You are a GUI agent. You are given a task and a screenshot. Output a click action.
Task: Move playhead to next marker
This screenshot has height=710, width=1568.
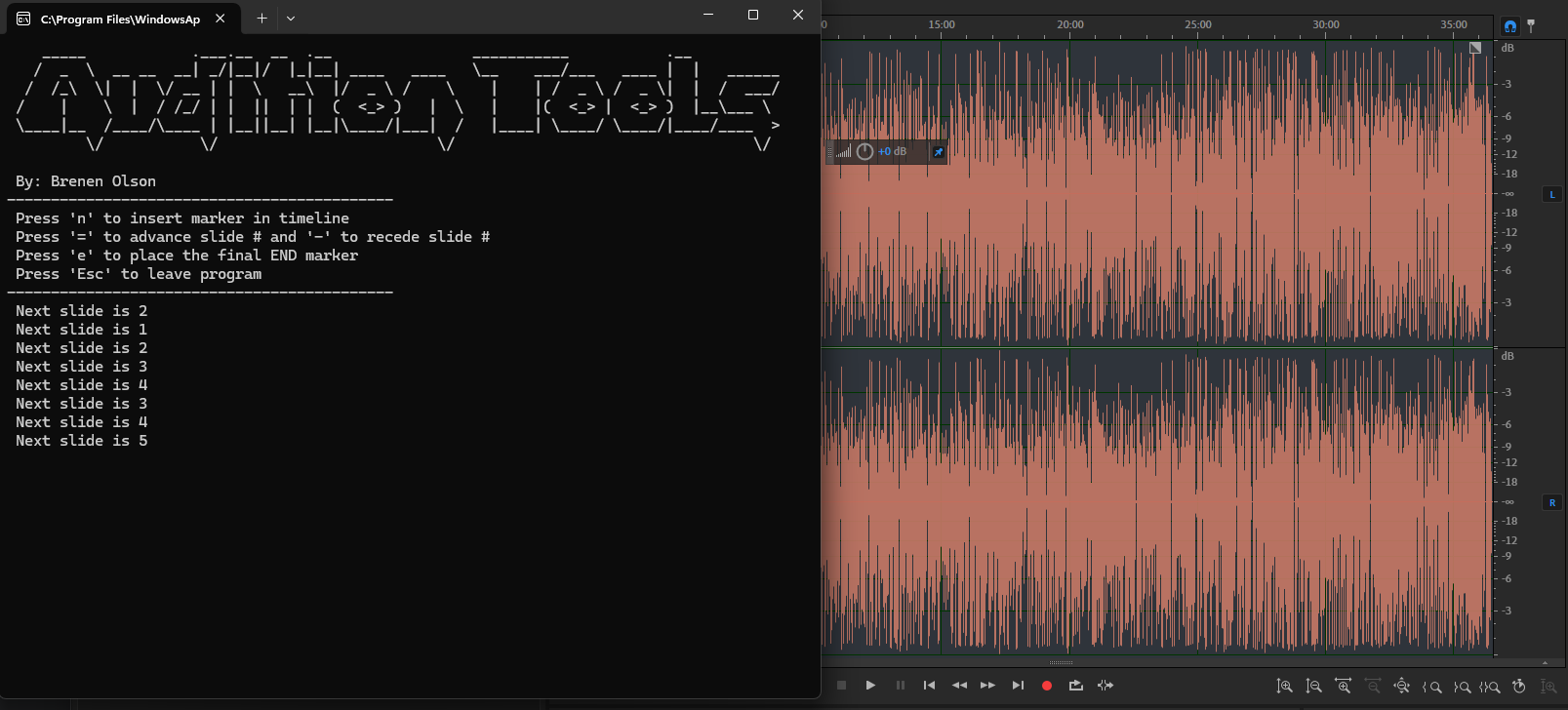click(1018, 686)
